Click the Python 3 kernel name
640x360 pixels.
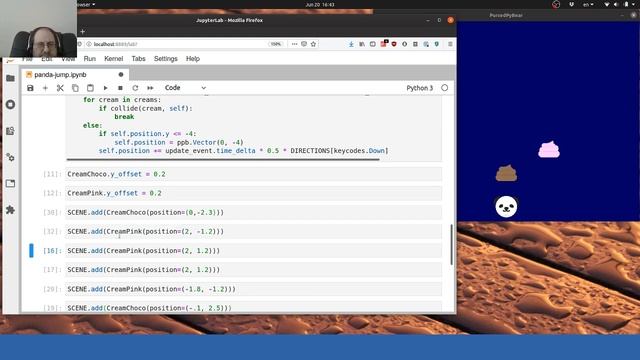coord(420,88)
